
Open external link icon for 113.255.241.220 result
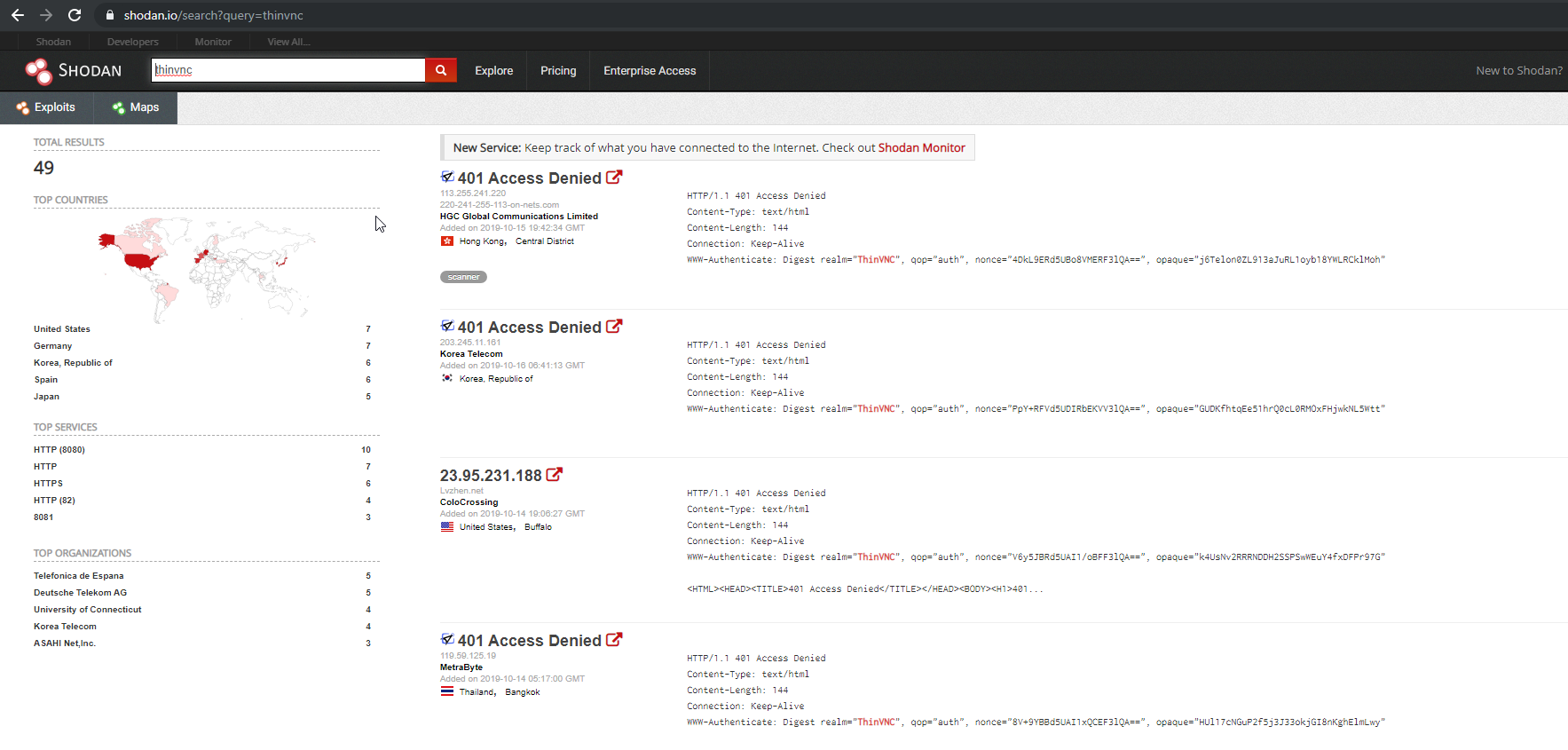tap(614, 178)
